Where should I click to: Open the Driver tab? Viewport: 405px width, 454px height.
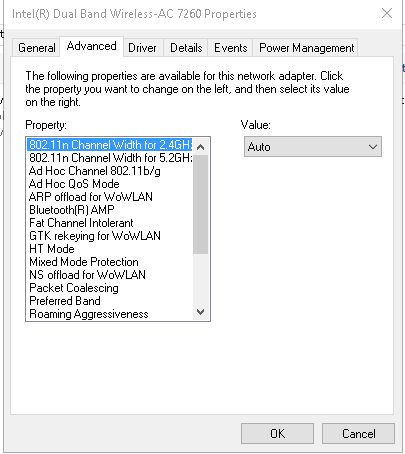click(x=143, y=48)
